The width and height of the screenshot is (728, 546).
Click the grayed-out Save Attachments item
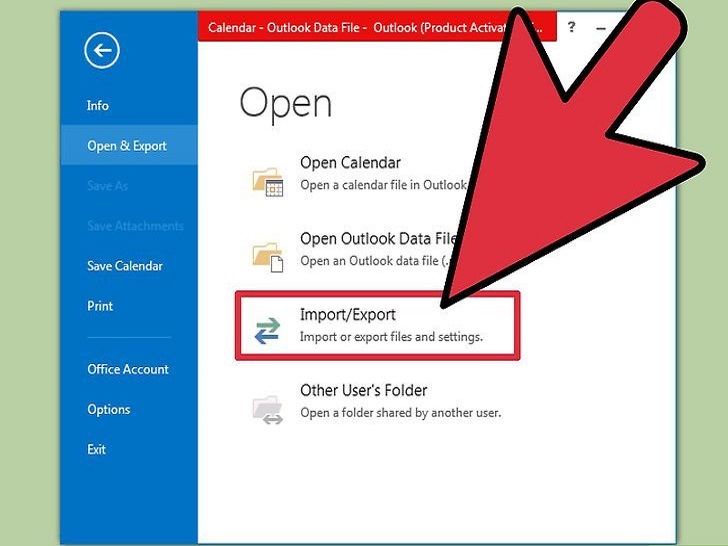coord(135,226)
